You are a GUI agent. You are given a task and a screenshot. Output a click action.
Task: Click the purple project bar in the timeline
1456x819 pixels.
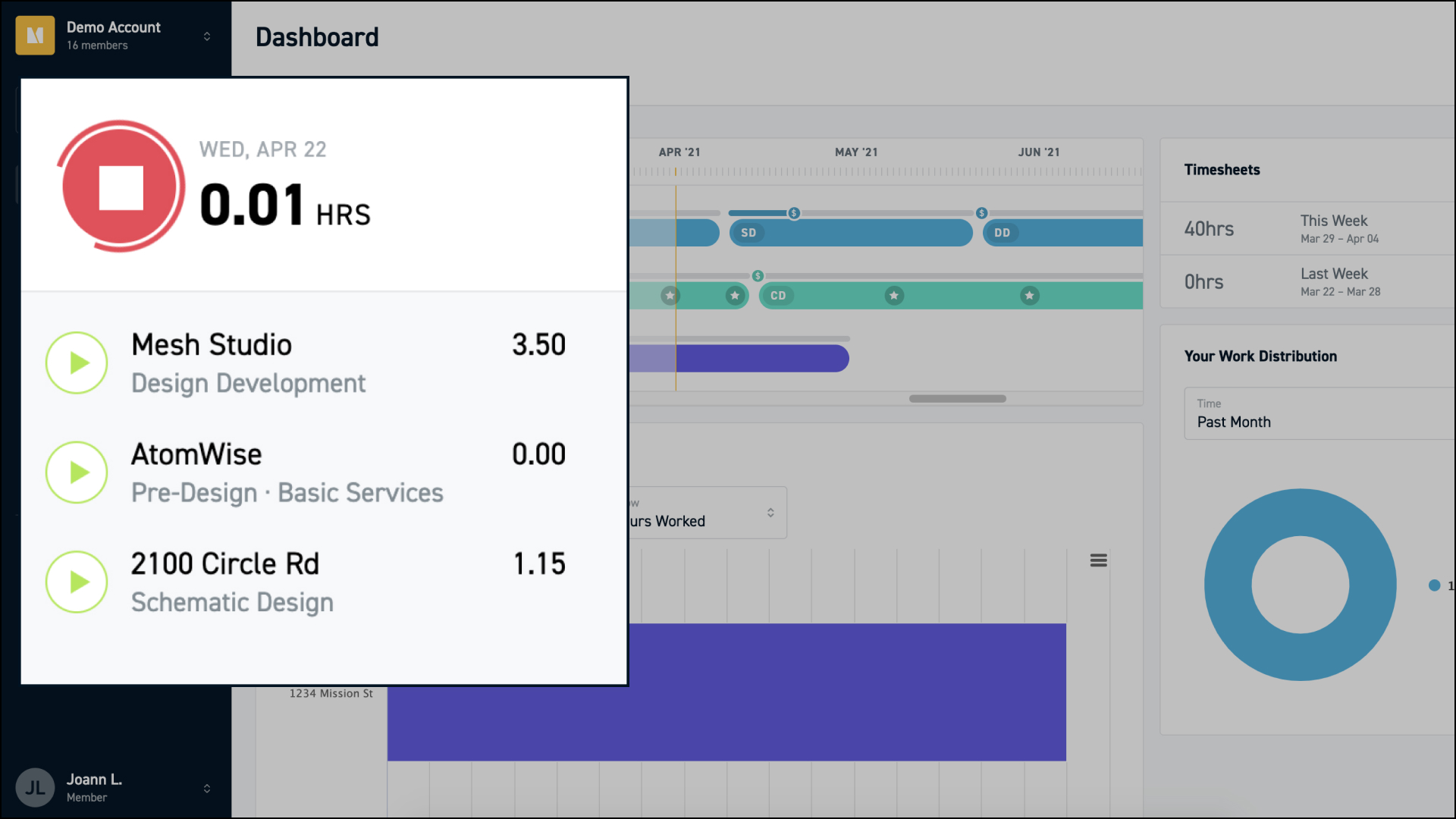tap(739, 358)
